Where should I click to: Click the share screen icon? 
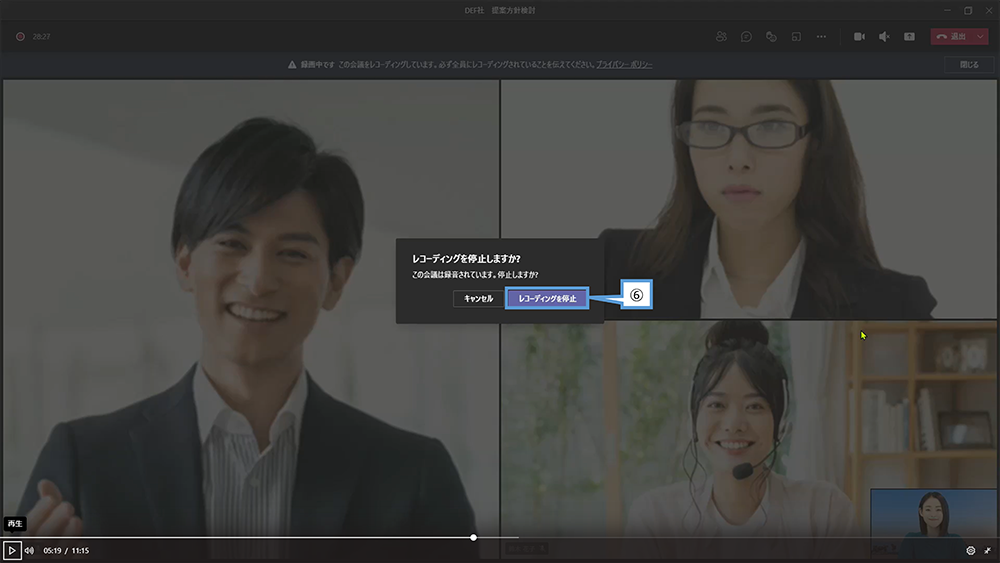click(x=909, y=36)
